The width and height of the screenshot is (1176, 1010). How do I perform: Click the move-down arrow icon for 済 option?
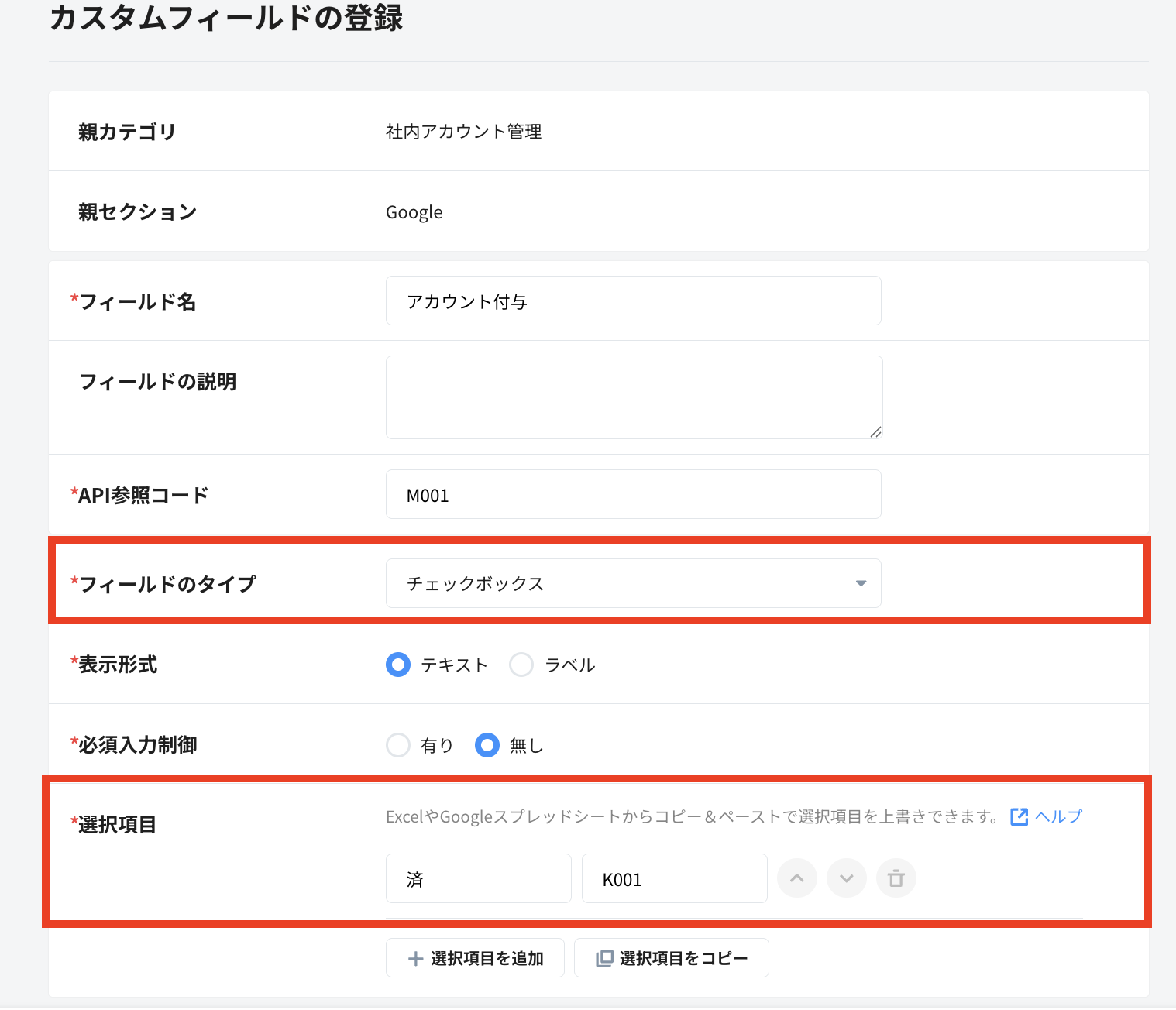(x=847, y=878)
